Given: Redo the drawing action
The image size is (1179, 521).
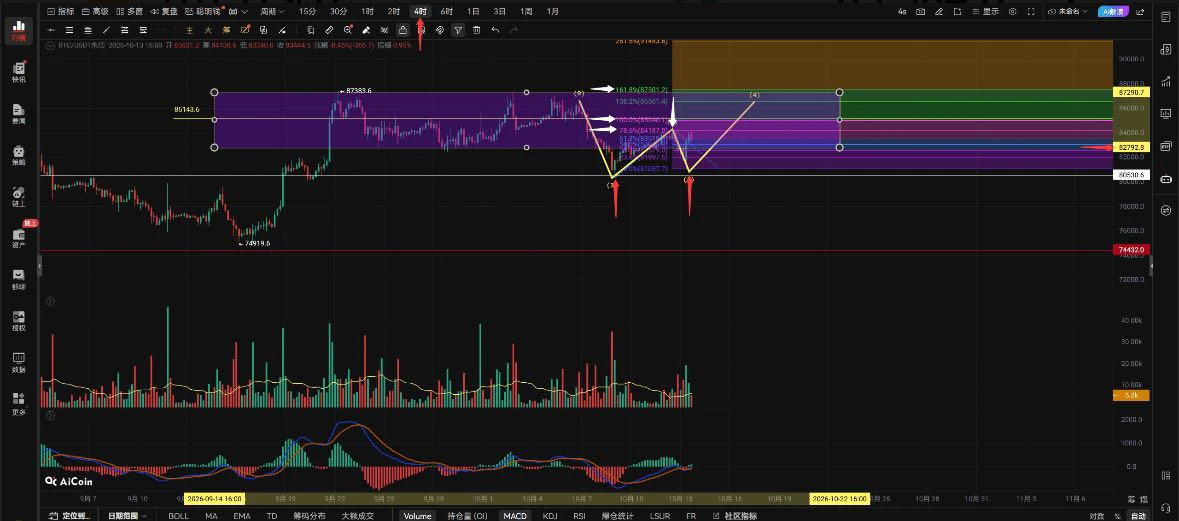Looking at the screenshot, I should click(514, 30).
